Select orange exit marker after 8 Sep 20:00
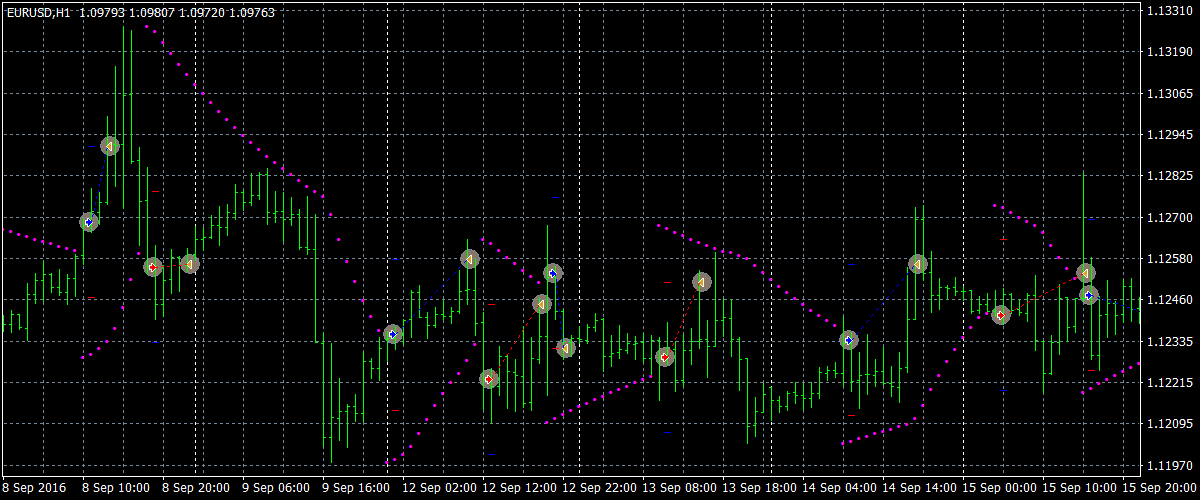Image resolution: width=1200 pixels, height=500 pixels. (189, 264)
